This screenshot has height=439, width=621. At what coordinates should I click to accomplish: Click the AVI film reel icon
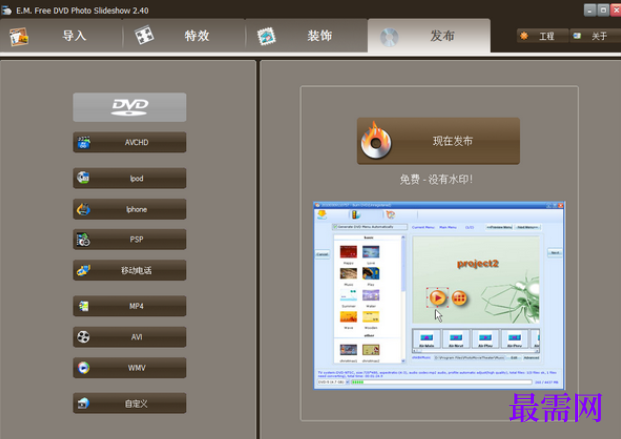click(83, 337)
